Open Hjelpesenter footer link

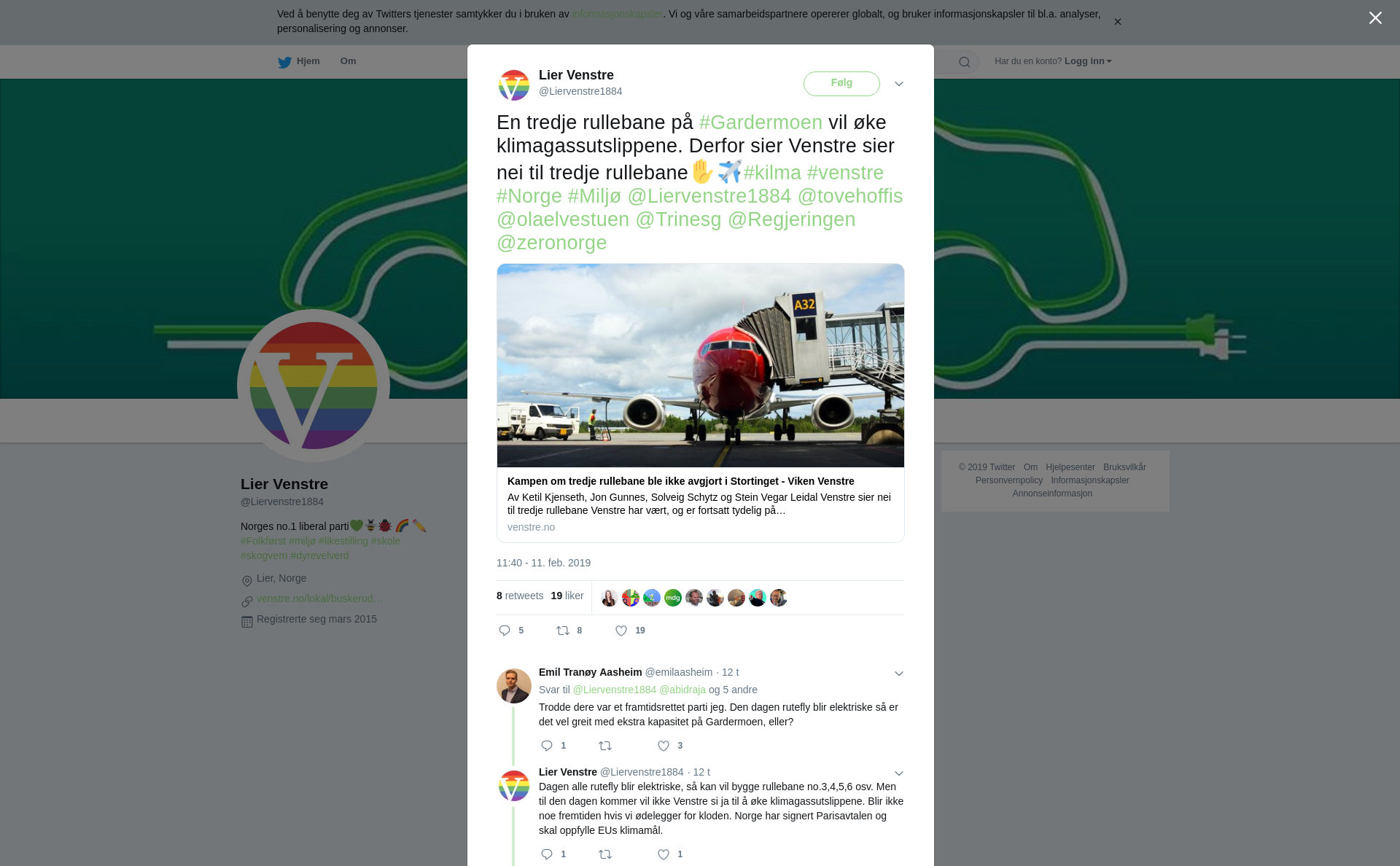click(1070, 467)
